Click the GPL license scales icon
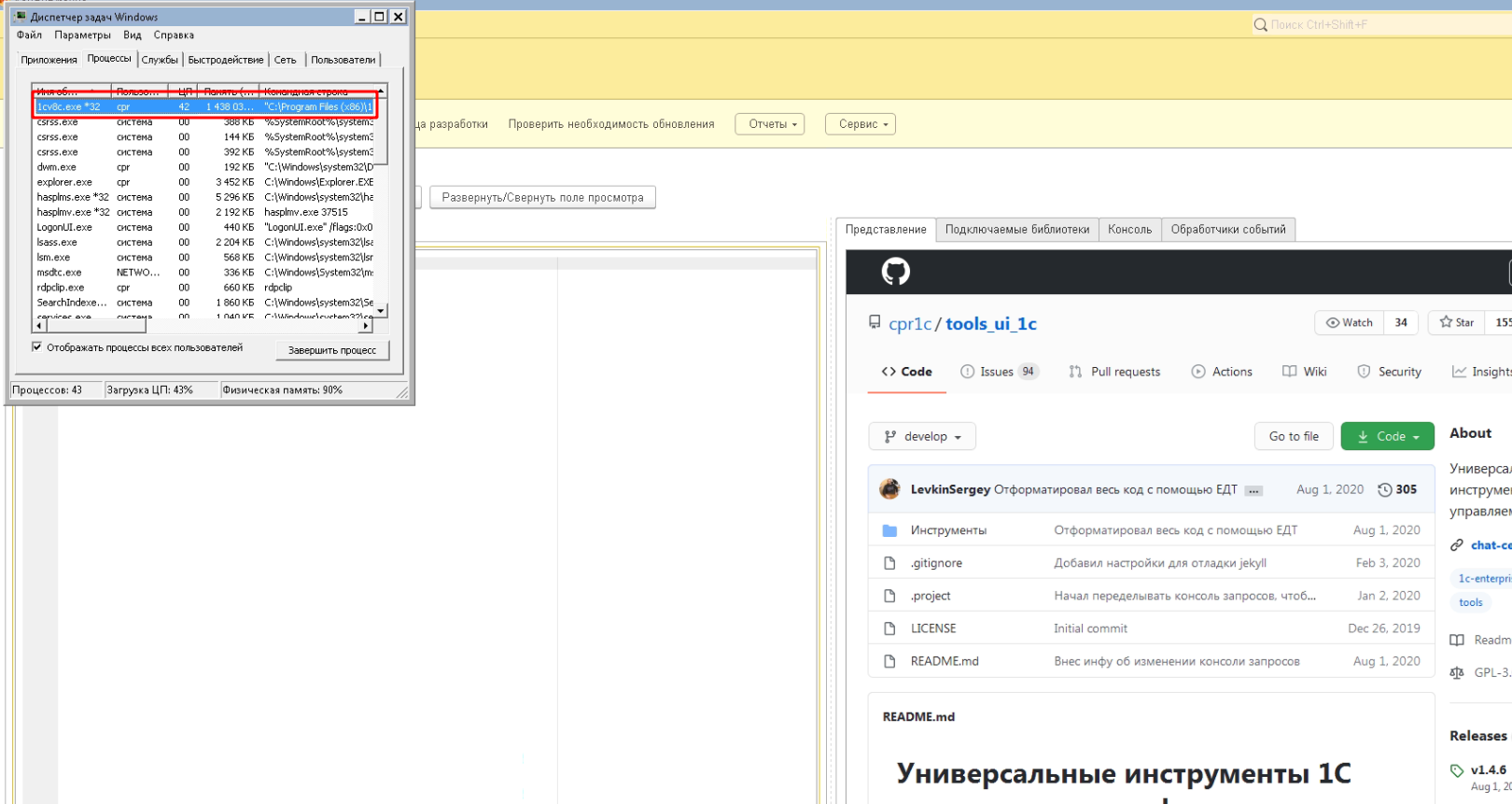The image size is (1512, 804). [1457, 672]
